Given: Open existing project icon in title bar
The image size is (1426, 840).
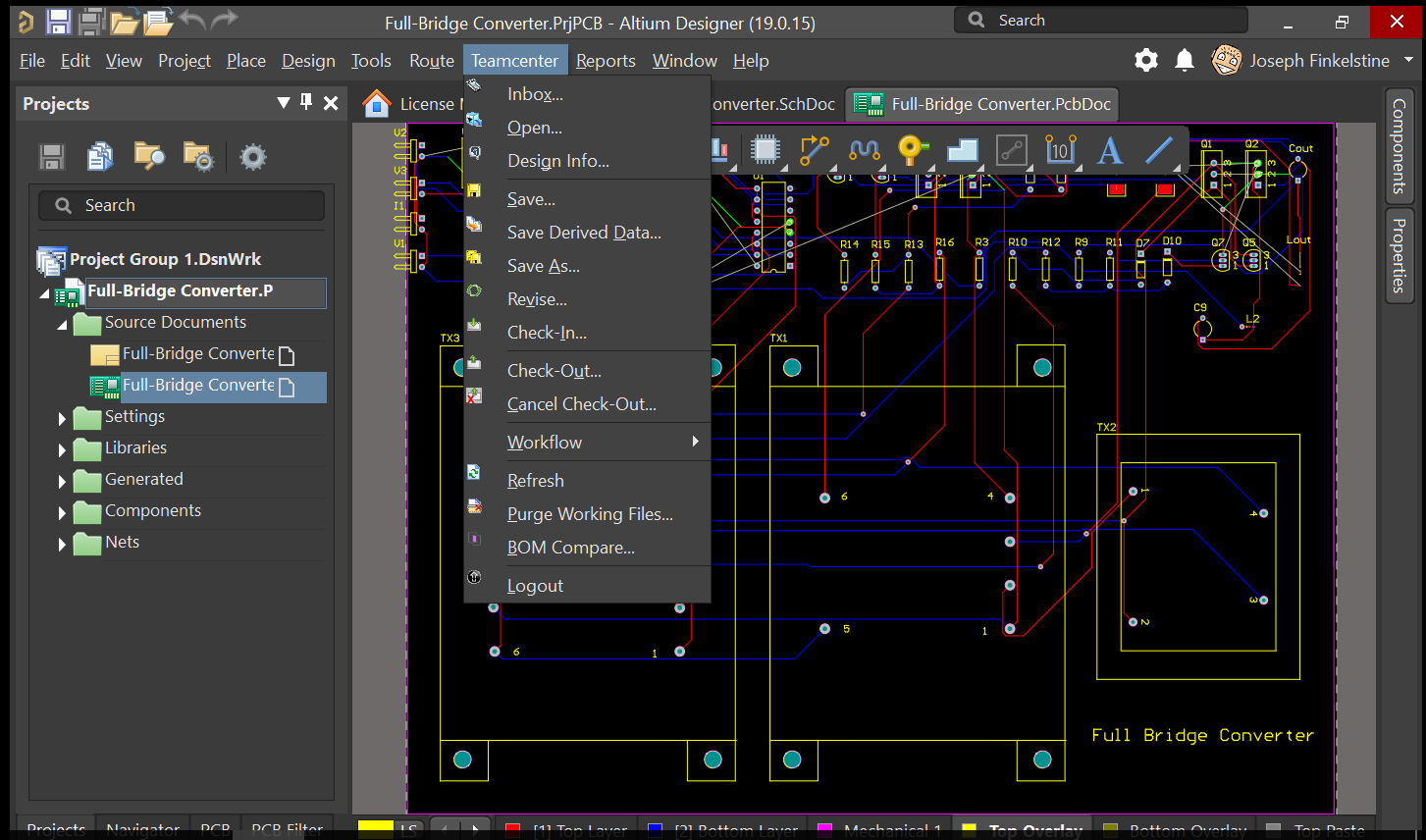Looking at the screenshot, I should pos(157,21).
